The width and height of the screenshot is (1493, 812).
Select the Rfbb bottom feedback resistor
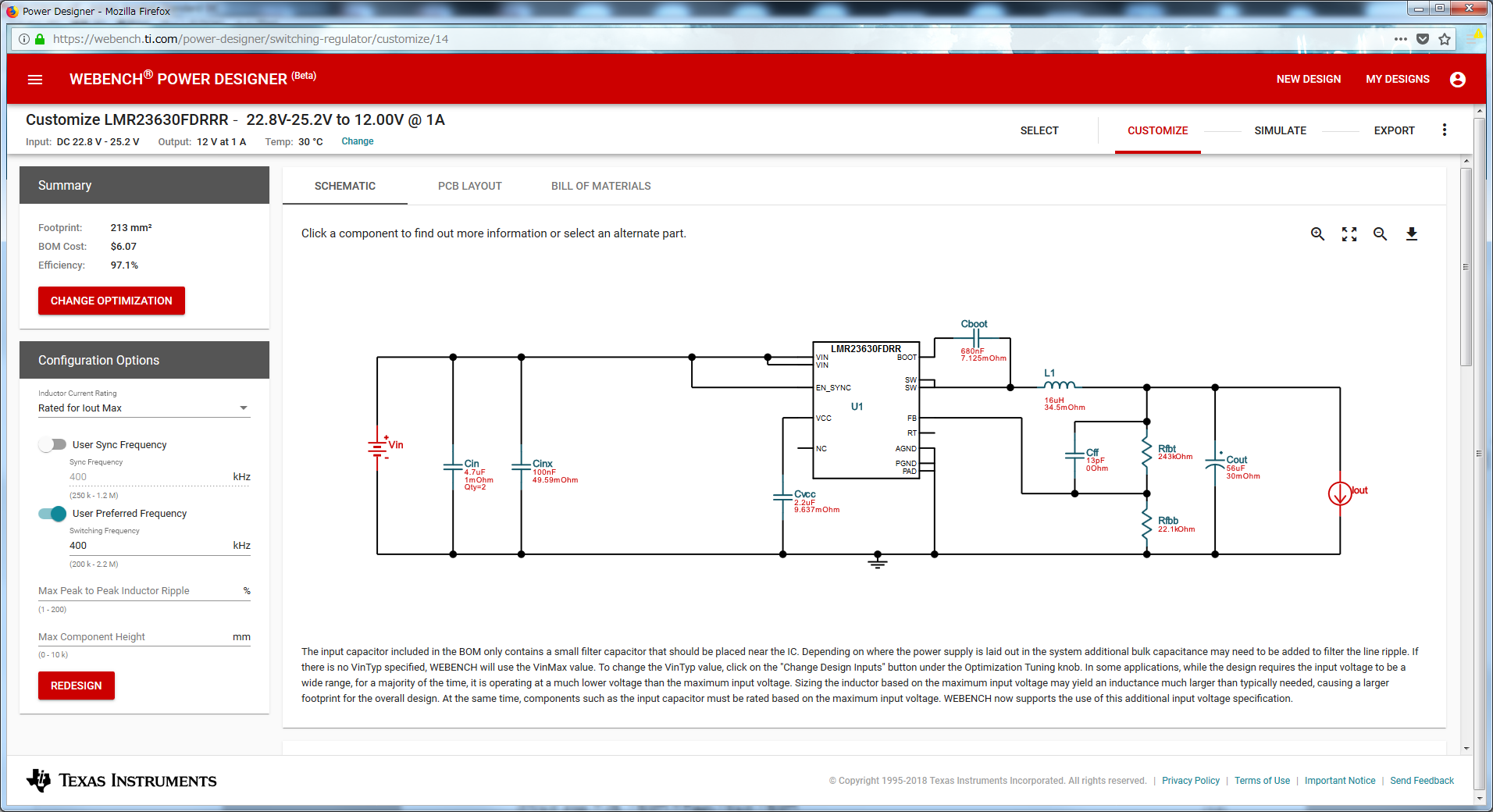click(1147, 523)
